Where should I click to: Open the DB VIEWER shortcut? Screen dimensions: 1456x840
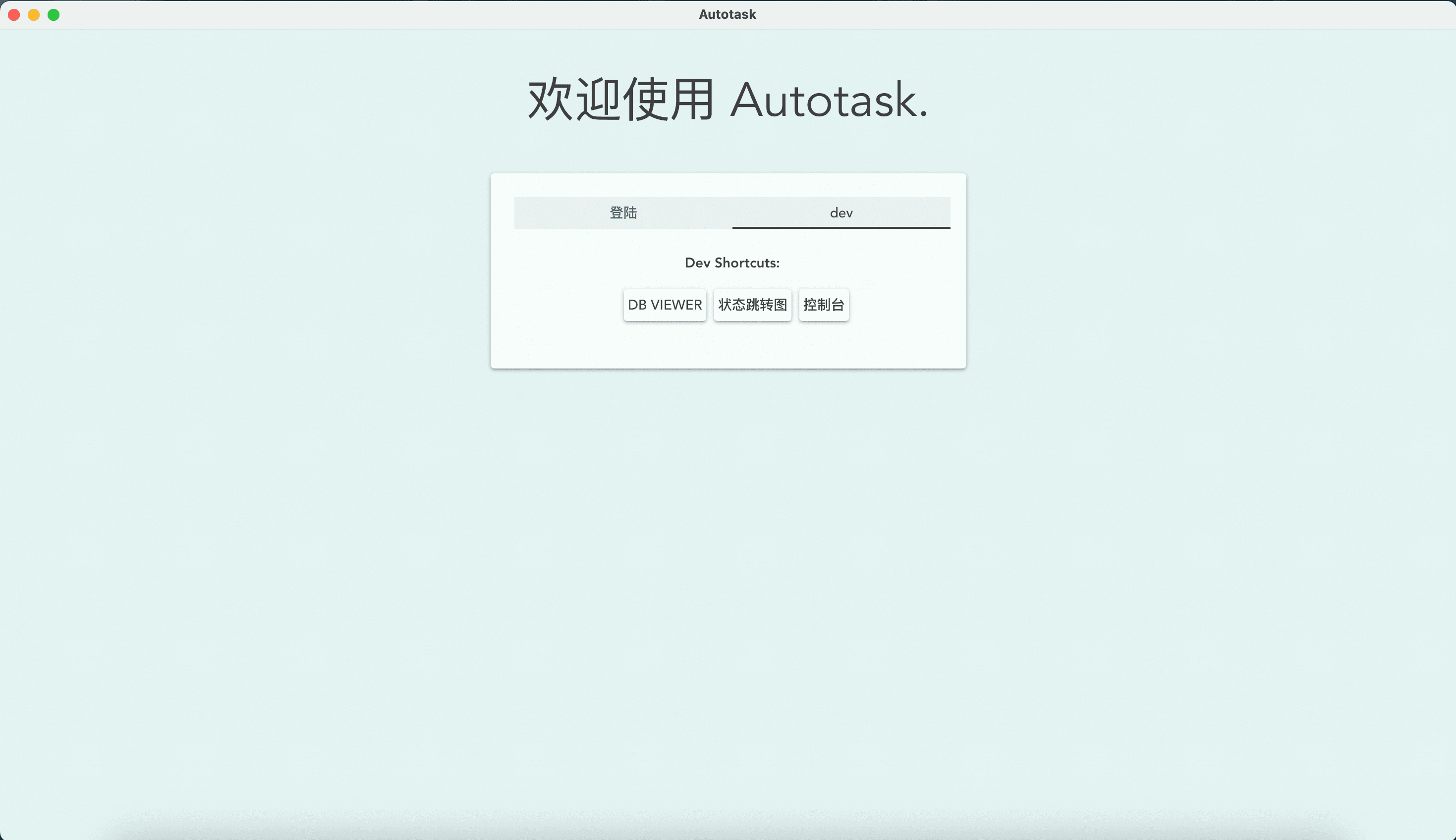click(x=664, y=305)
